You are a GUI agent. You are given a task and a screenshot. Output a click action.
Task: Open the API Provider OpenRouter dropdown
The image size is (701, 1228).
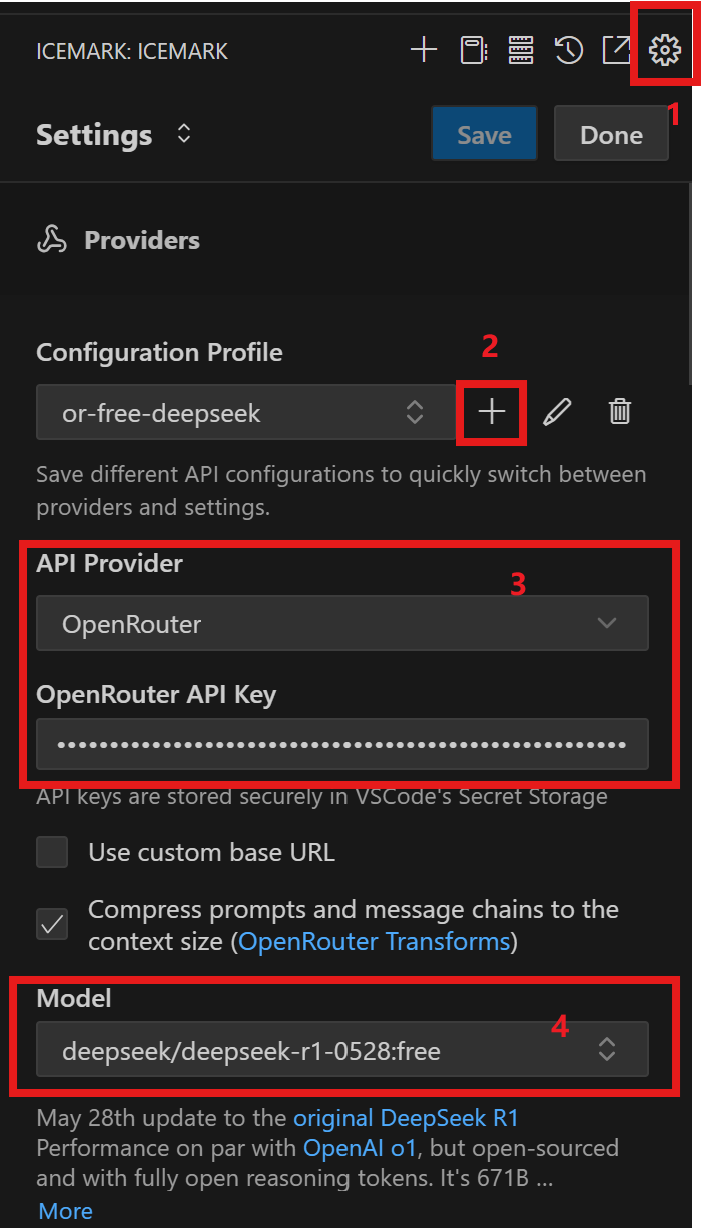point(342,624)
